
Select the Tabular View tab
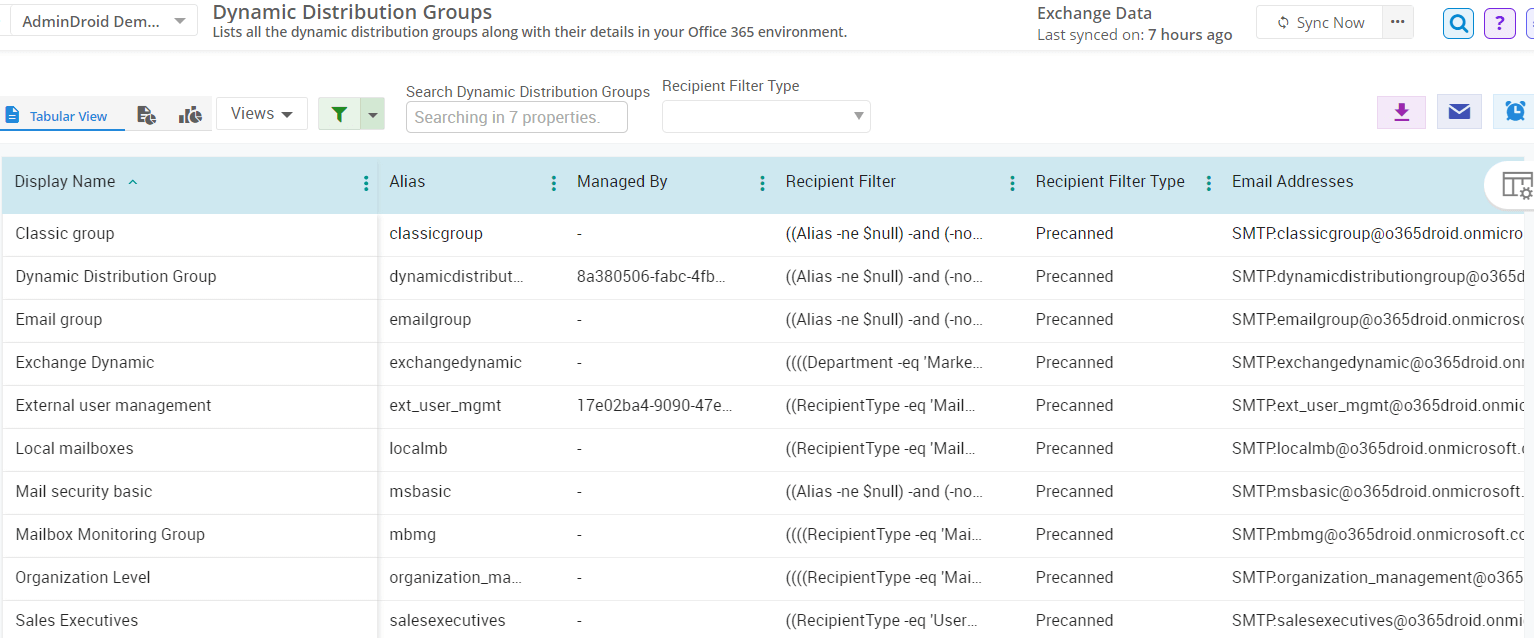point(58,116)
